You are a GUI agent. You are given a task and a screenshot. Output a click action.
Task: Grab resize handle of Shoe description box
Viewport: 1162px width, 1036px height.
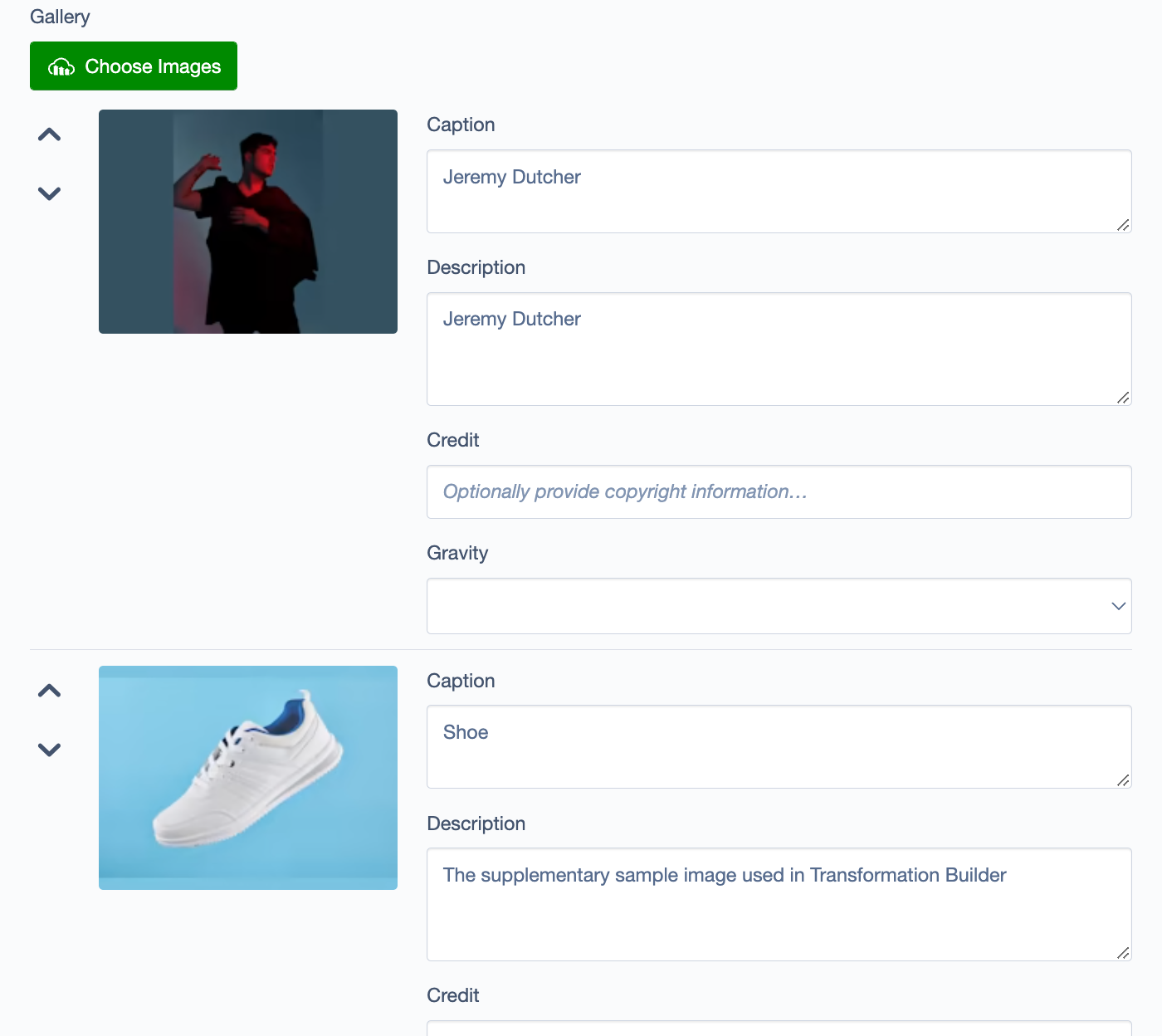(x=1123, y=953)
